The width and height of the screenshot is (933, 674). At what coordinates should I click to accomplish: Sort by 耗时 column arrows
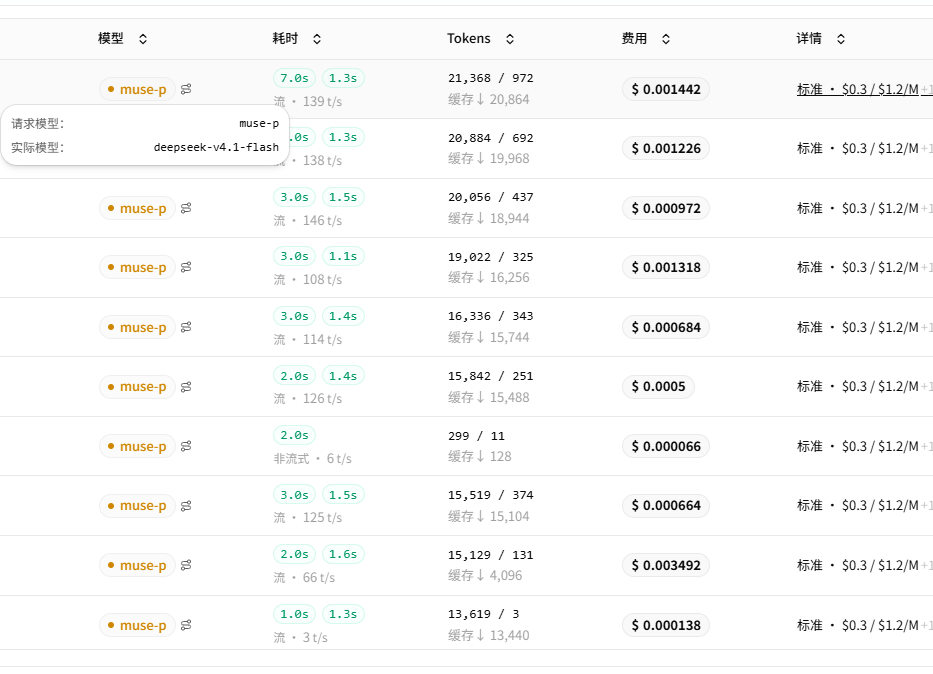(x=317, y=39)
